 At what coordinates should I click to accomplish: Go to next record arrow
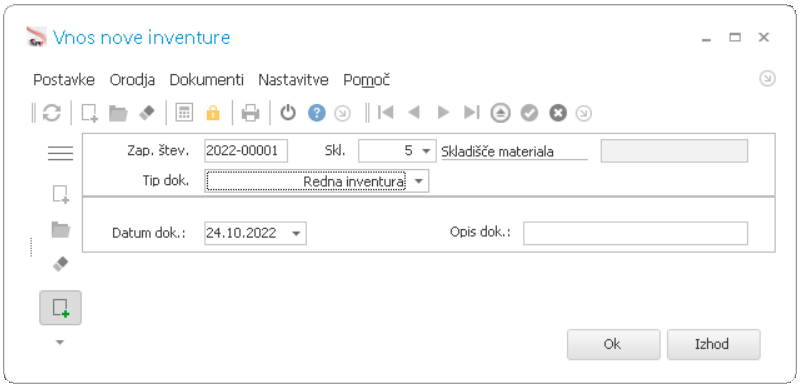point(443,113)
